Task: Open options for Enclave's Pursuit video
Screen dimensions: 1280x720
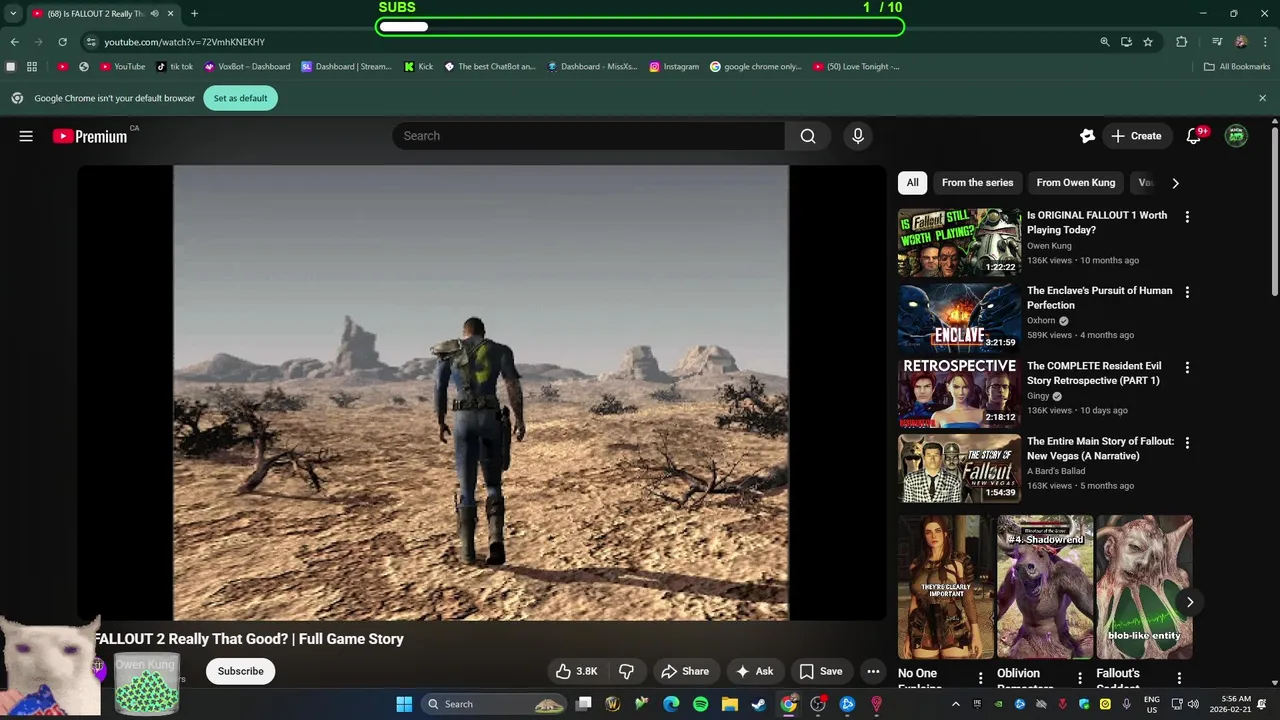Action: click(1187, 292)
